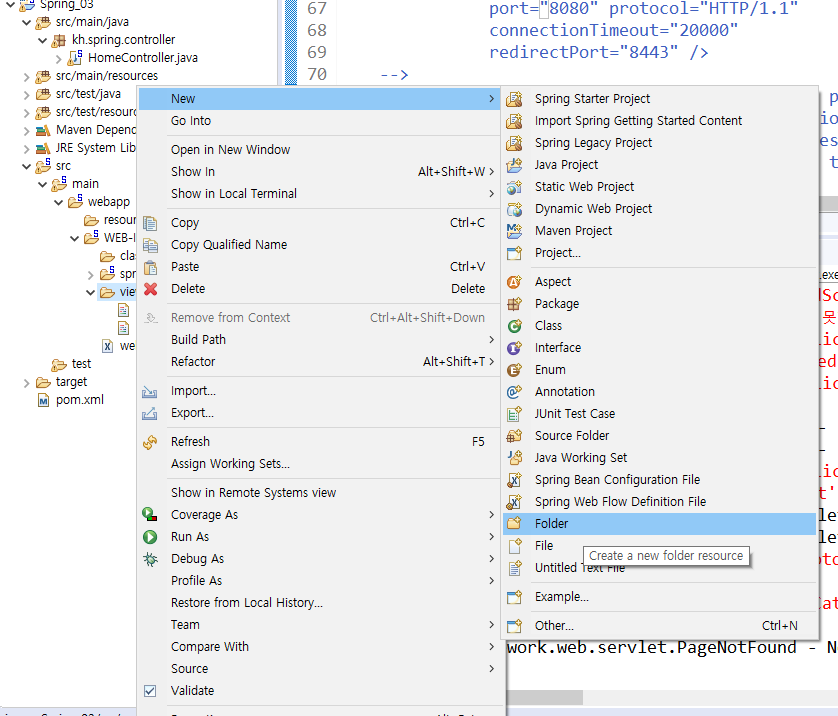Click editor line number 69

coord(316,52)
